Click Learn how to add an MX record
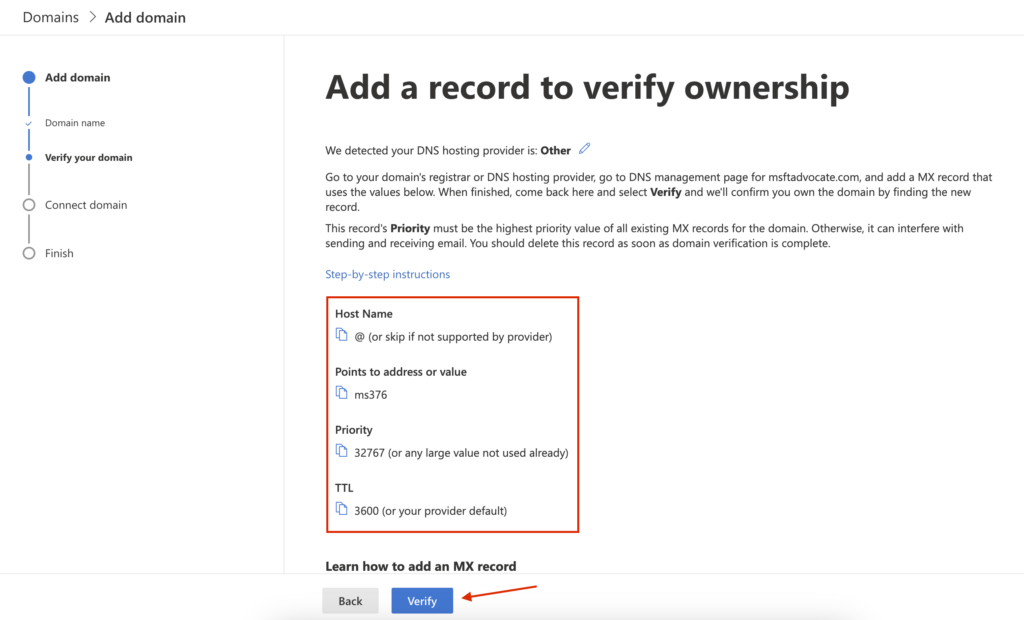Viewport: 1024px width, 620px height. [x=420, y=566]
